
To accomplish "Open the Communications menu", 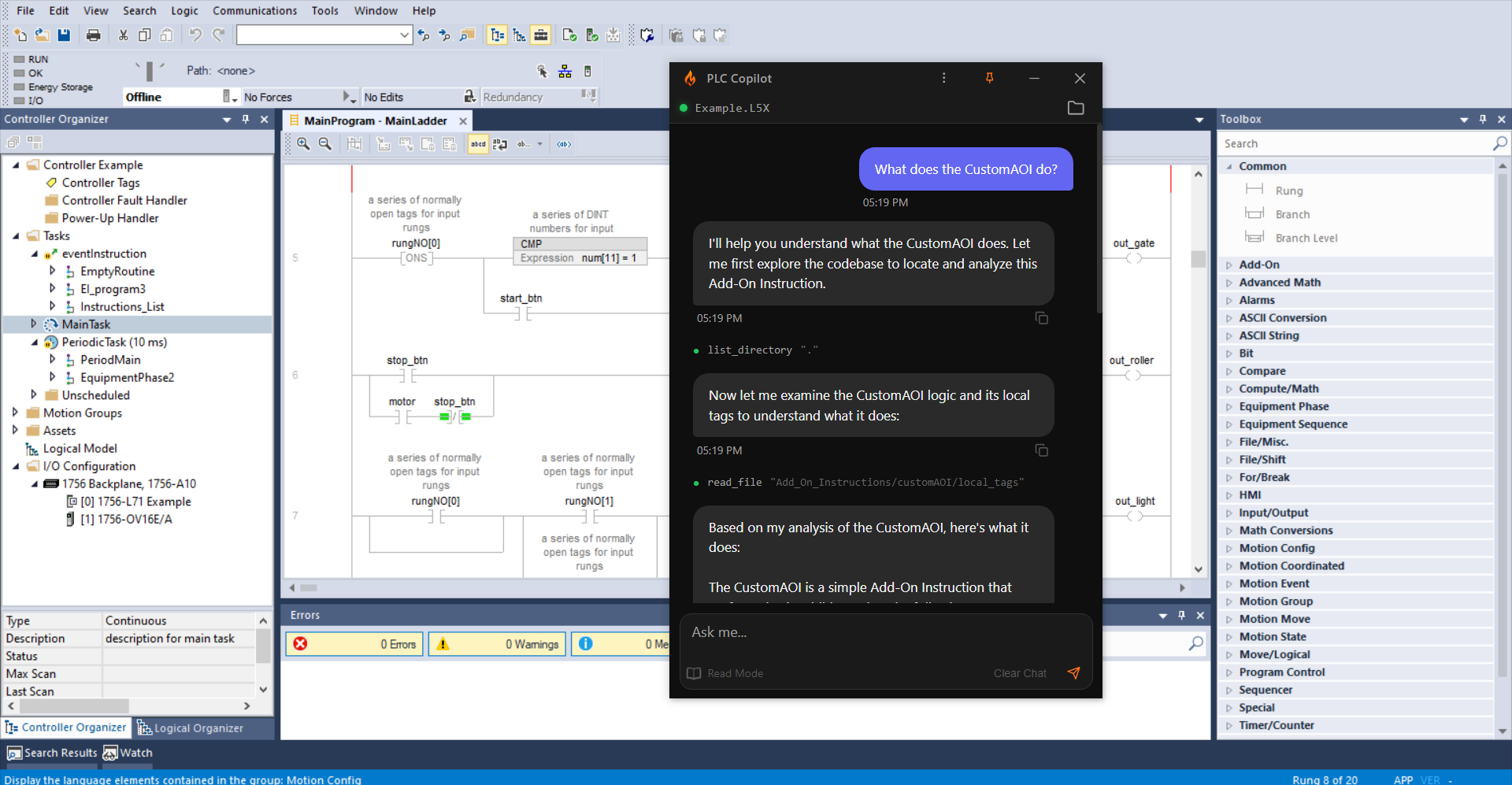I will (254, 11).
